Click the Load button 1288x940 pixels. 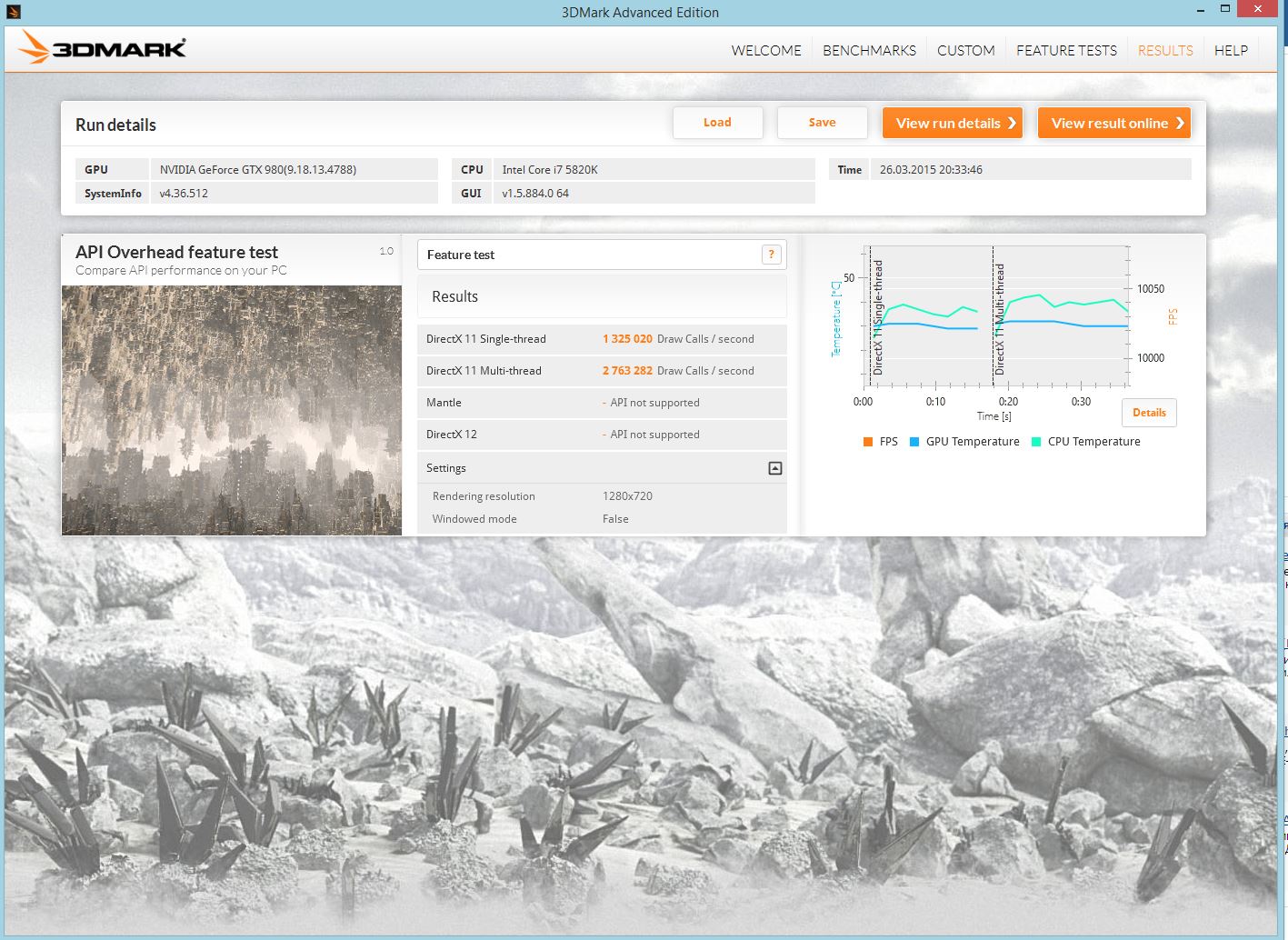[x=717, y=123]
